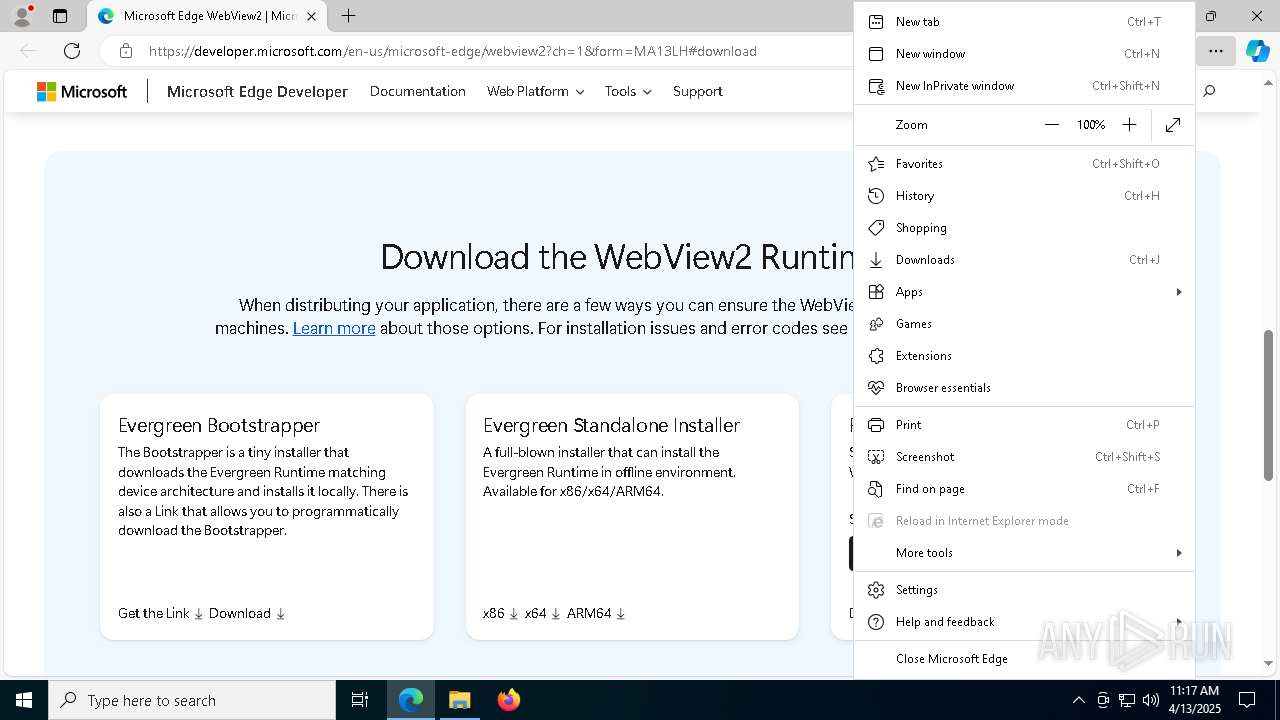
Task: Click the browser refresh button
Action: tap(72, 51)
